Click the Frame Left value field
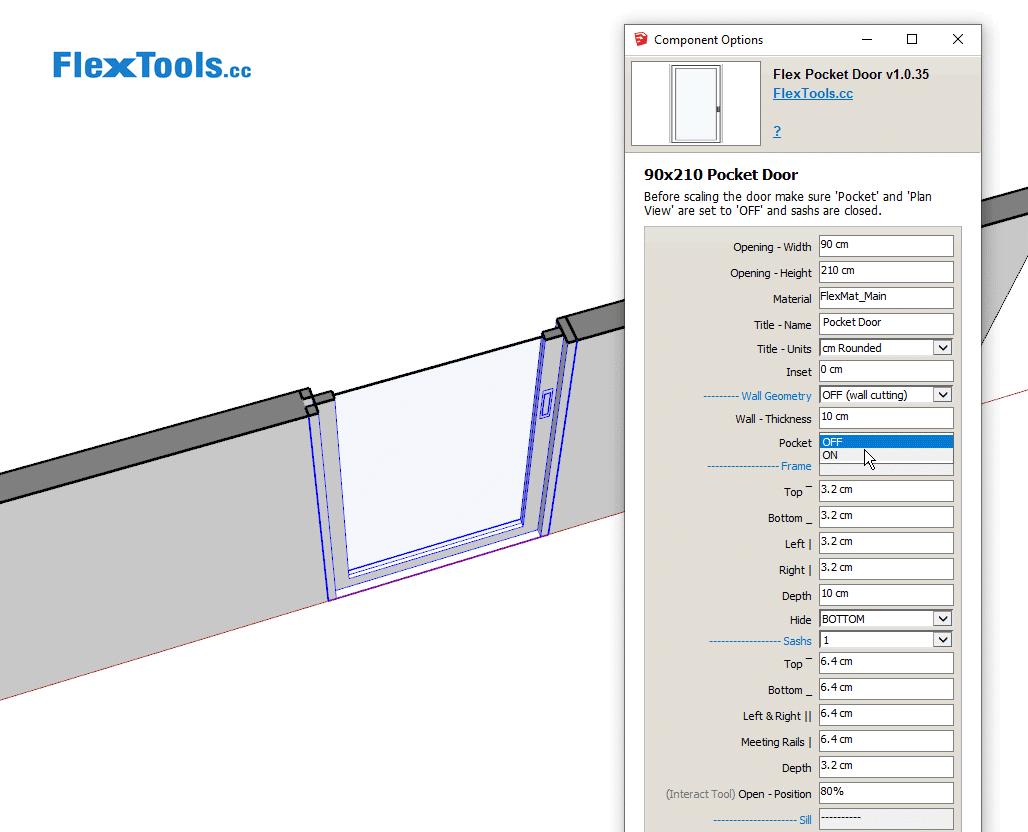Viewport: 1028px width, 832px height. coord(886,543)
